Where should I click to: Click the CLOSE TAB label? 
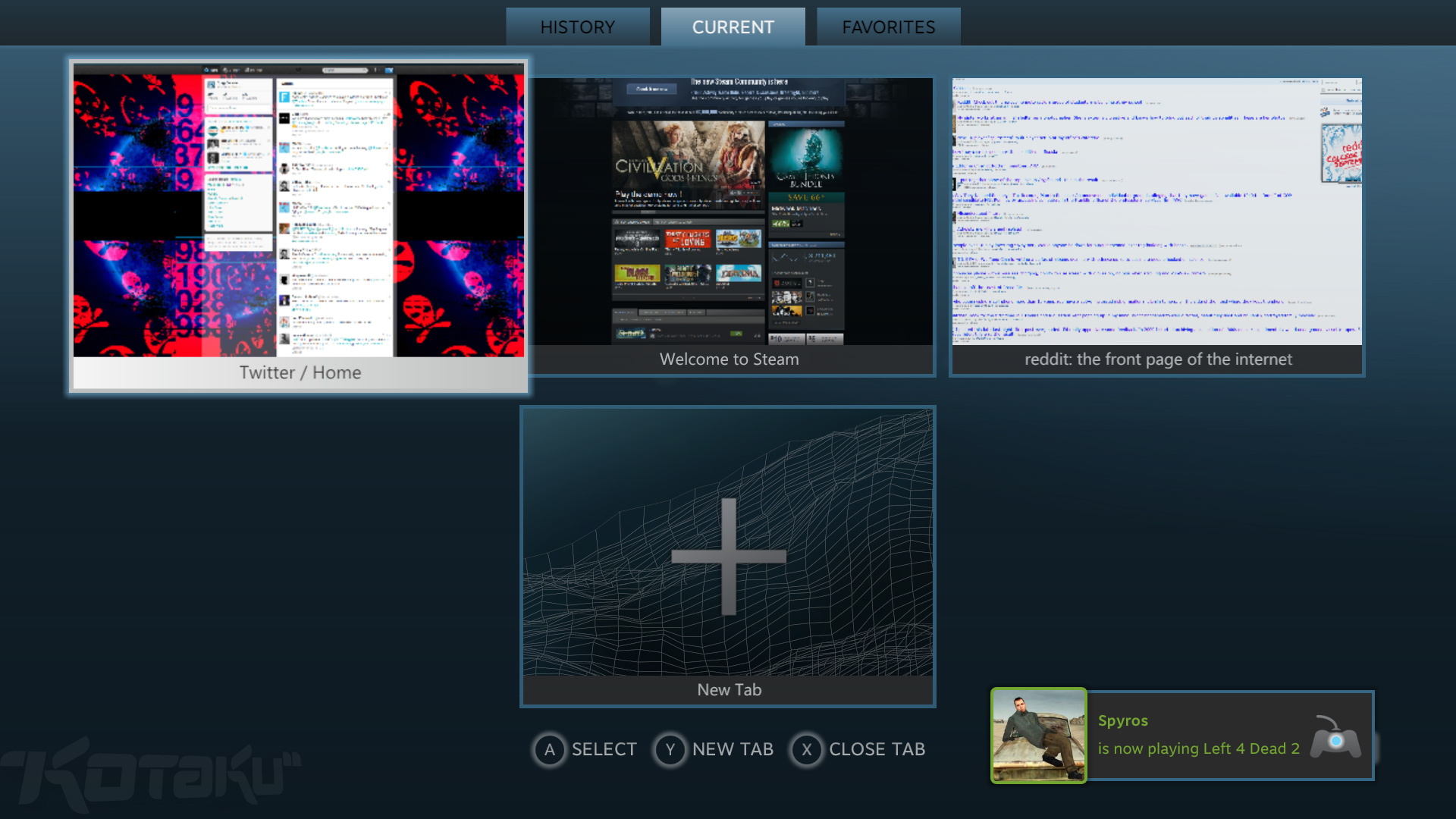(877, 749)
